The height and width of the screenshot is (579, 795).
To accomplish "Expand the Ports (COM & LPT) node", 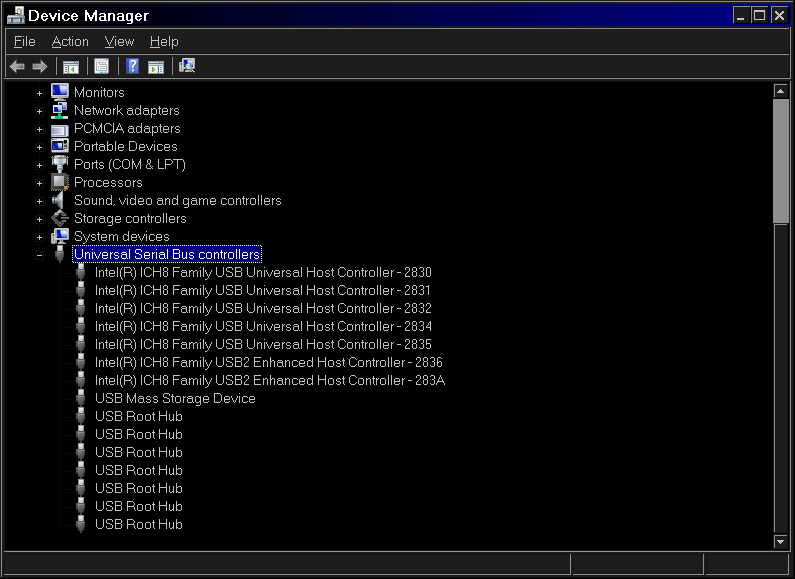I will (40, 165).
